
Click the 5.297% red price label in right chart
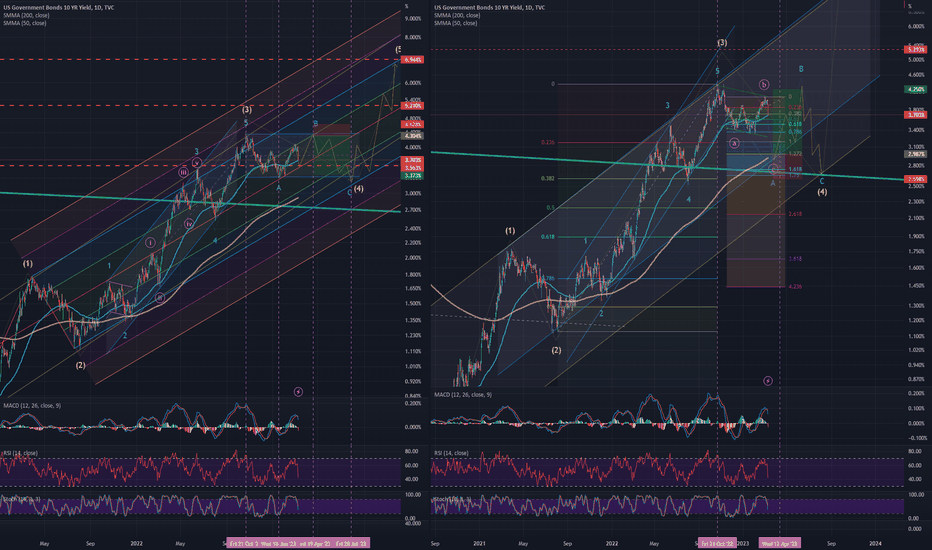pos(916,50)
